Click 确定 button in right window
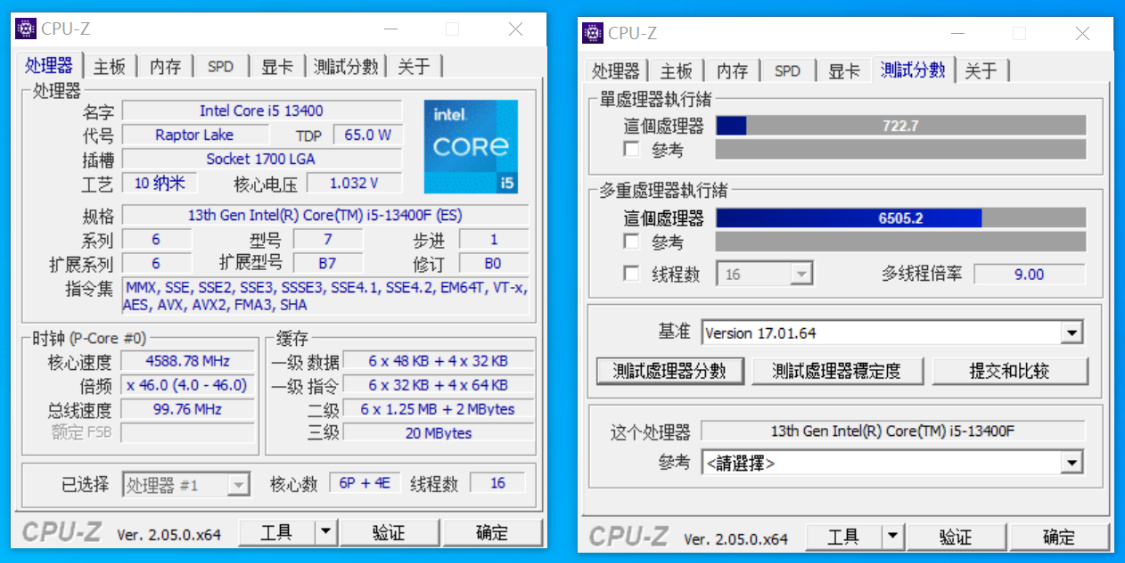The height and width of the screenshot is (563, 1125). pos(1059,536)
